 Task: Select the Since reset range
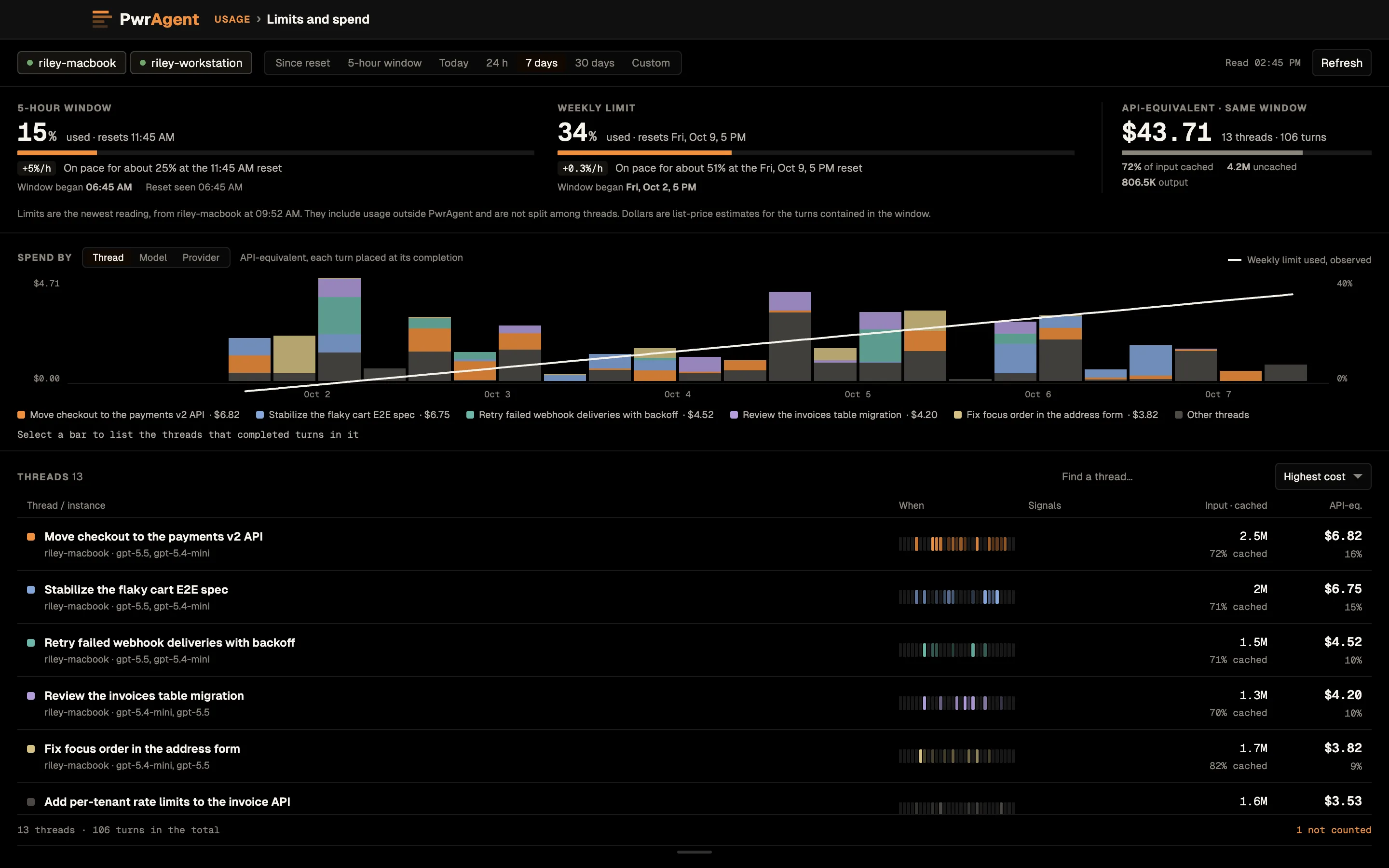pos(302,63)
